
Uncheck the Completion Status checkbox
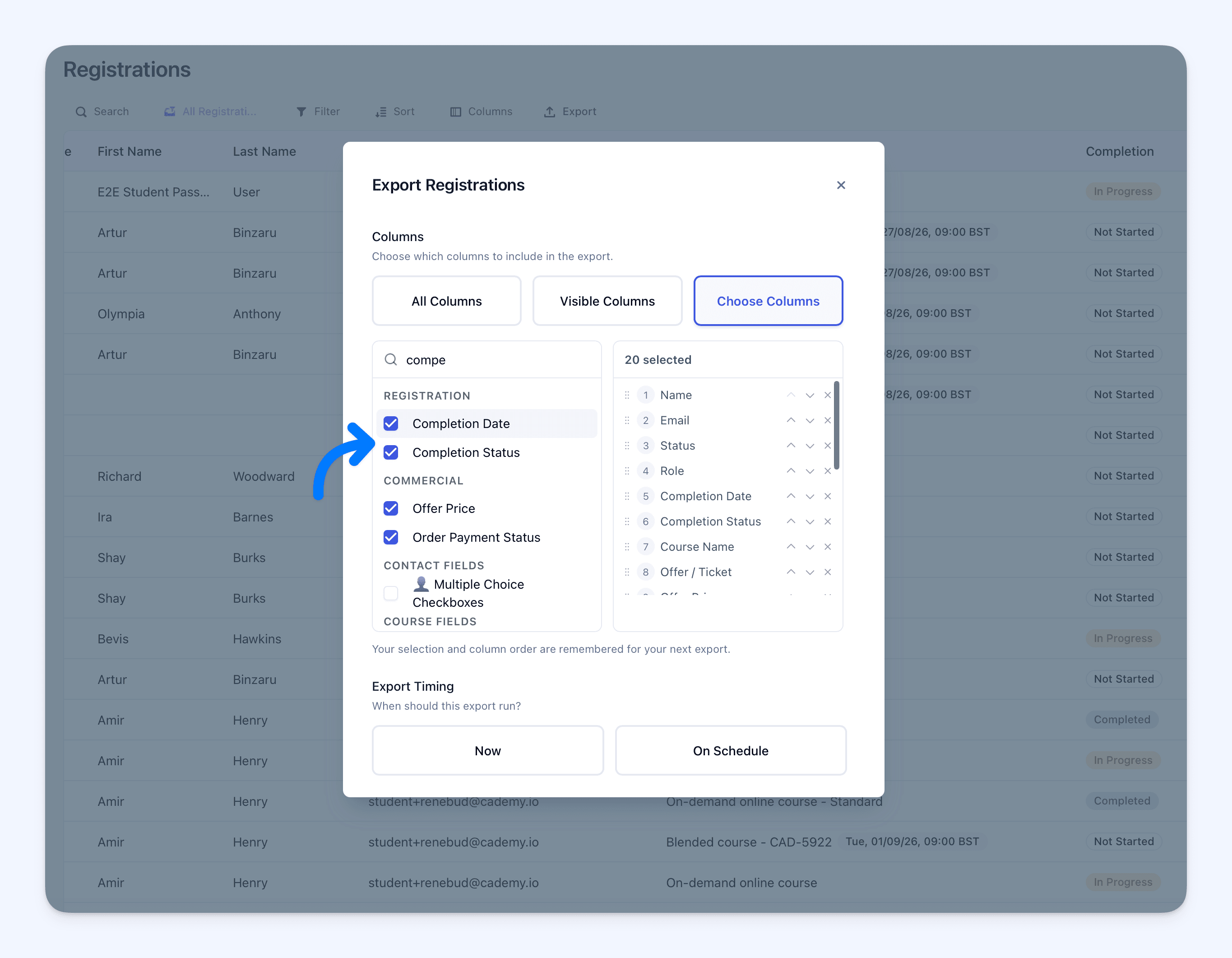click(x=391, y=452)
